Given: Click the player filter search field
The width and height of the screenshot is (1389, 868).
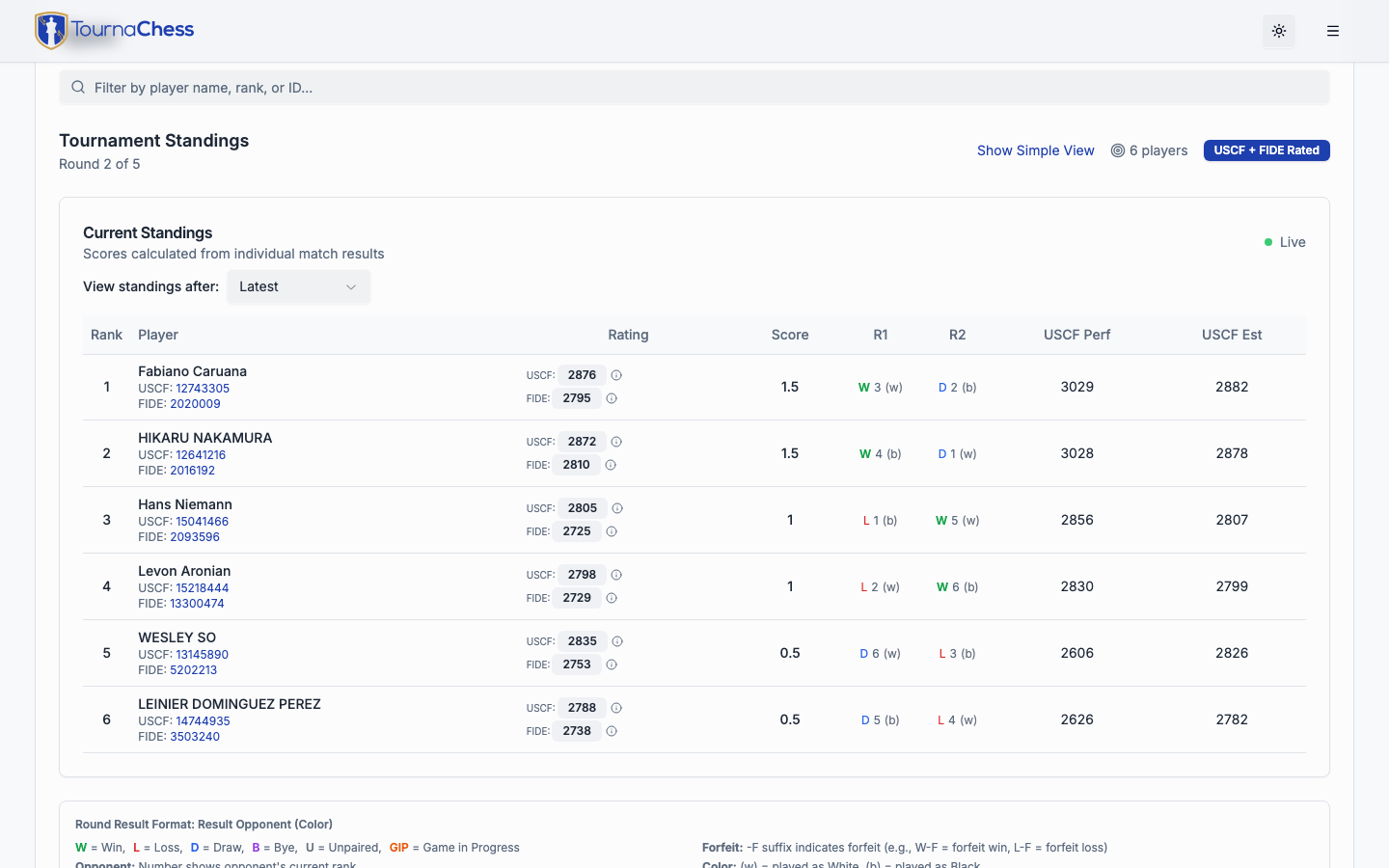Looking at the screenshot, I should click(x=694, y=88).
